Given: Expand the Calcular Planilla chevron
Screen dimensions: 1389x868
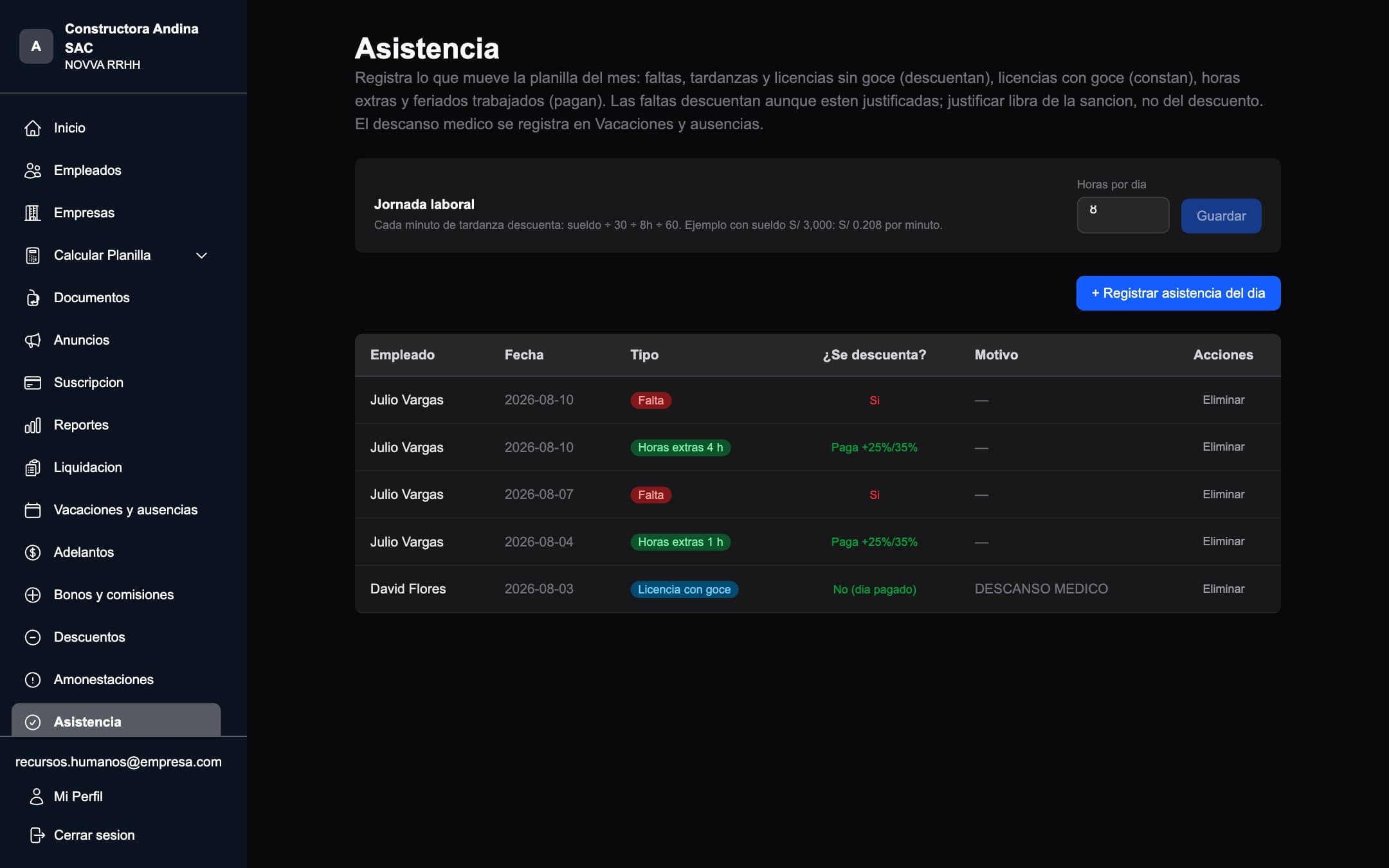Looking at the screenshot, I should pyautogui.click(x=201, y=255).
